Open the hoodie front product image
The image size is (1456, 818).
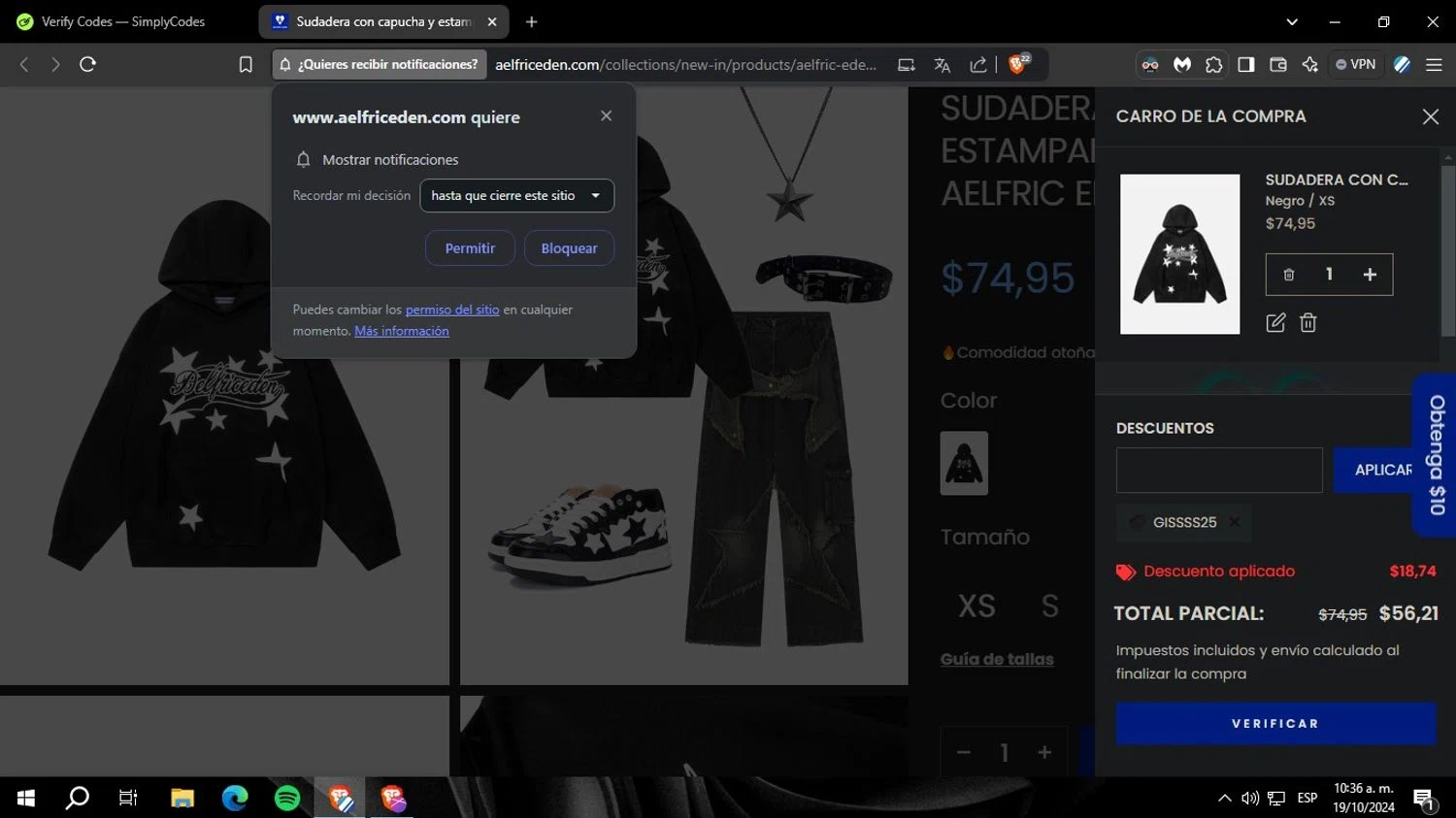(x=224, y=386)
